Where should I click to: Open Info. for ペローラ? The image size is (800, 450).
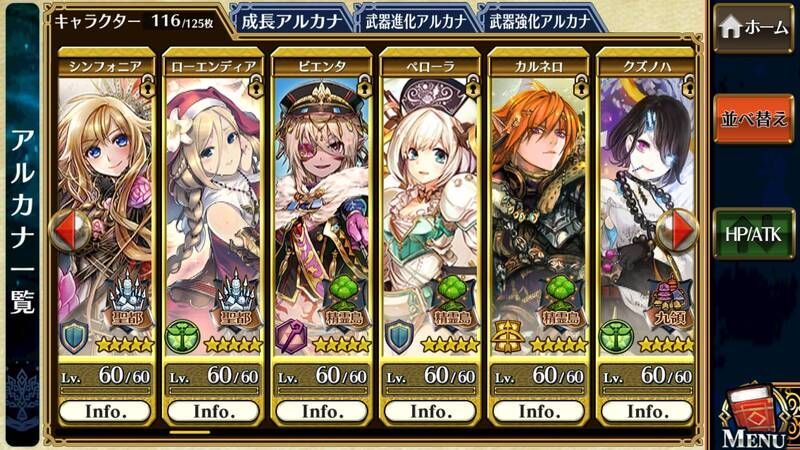point(430,411)
